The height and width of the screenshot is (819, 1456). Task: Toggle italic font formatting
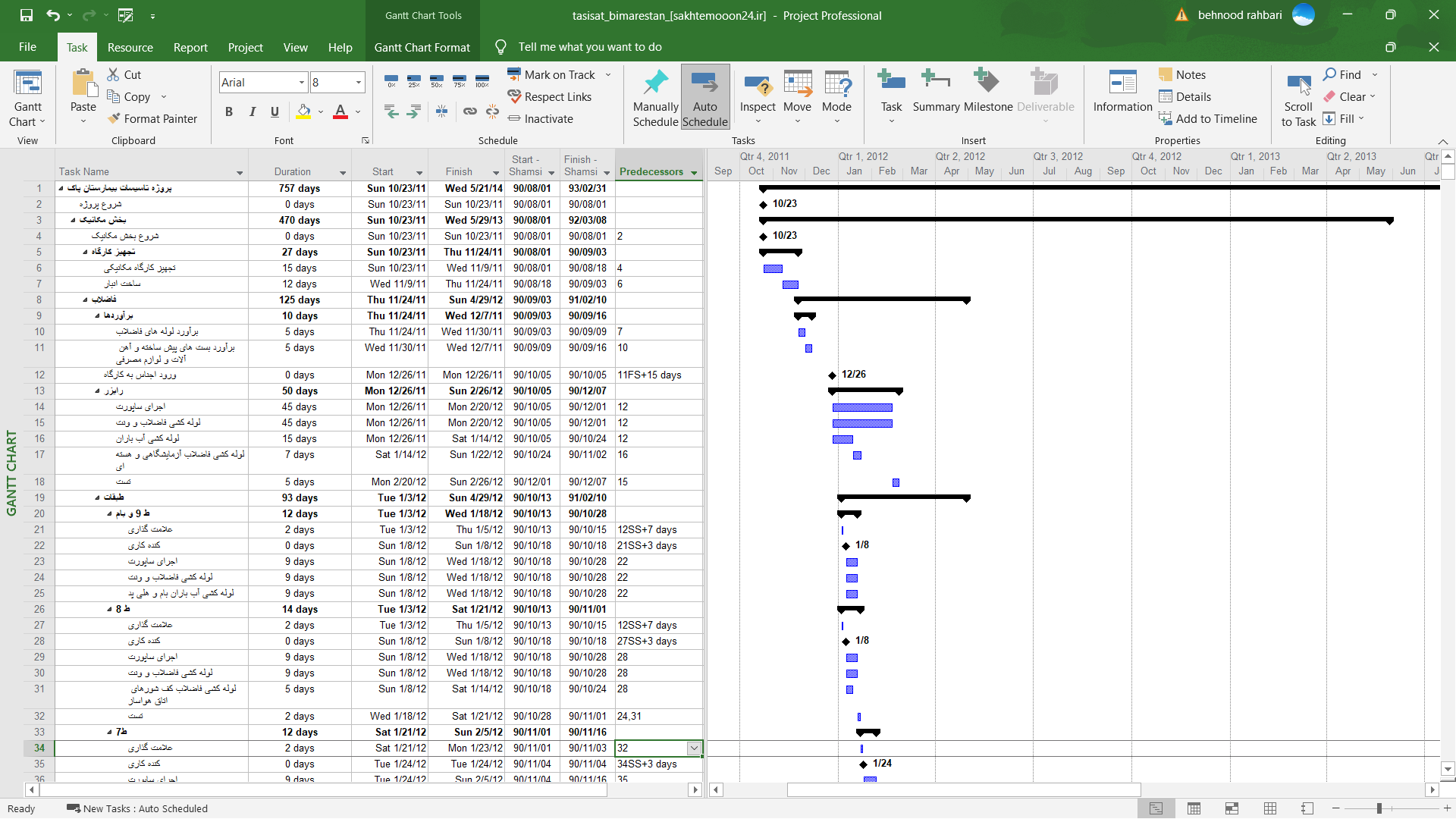click(x=252, y=112)
